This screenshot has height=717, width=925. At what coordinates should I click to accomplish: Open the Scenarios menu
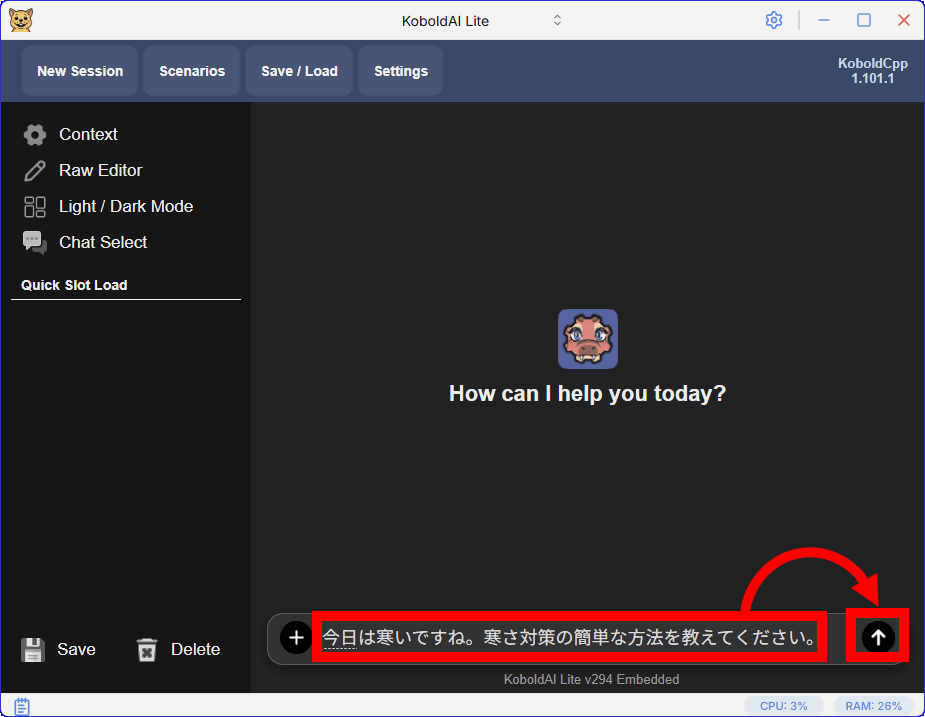point(192,71)
